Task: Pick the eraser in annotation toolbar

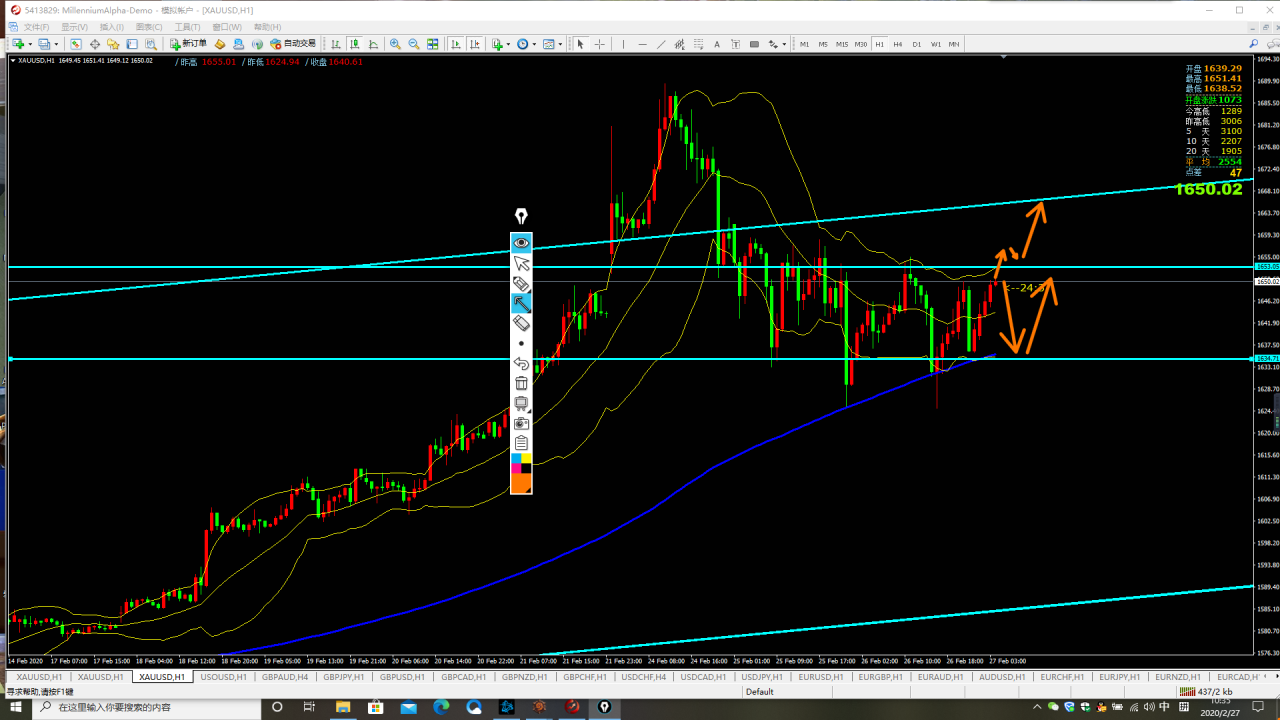Action: tap(521, 323)
